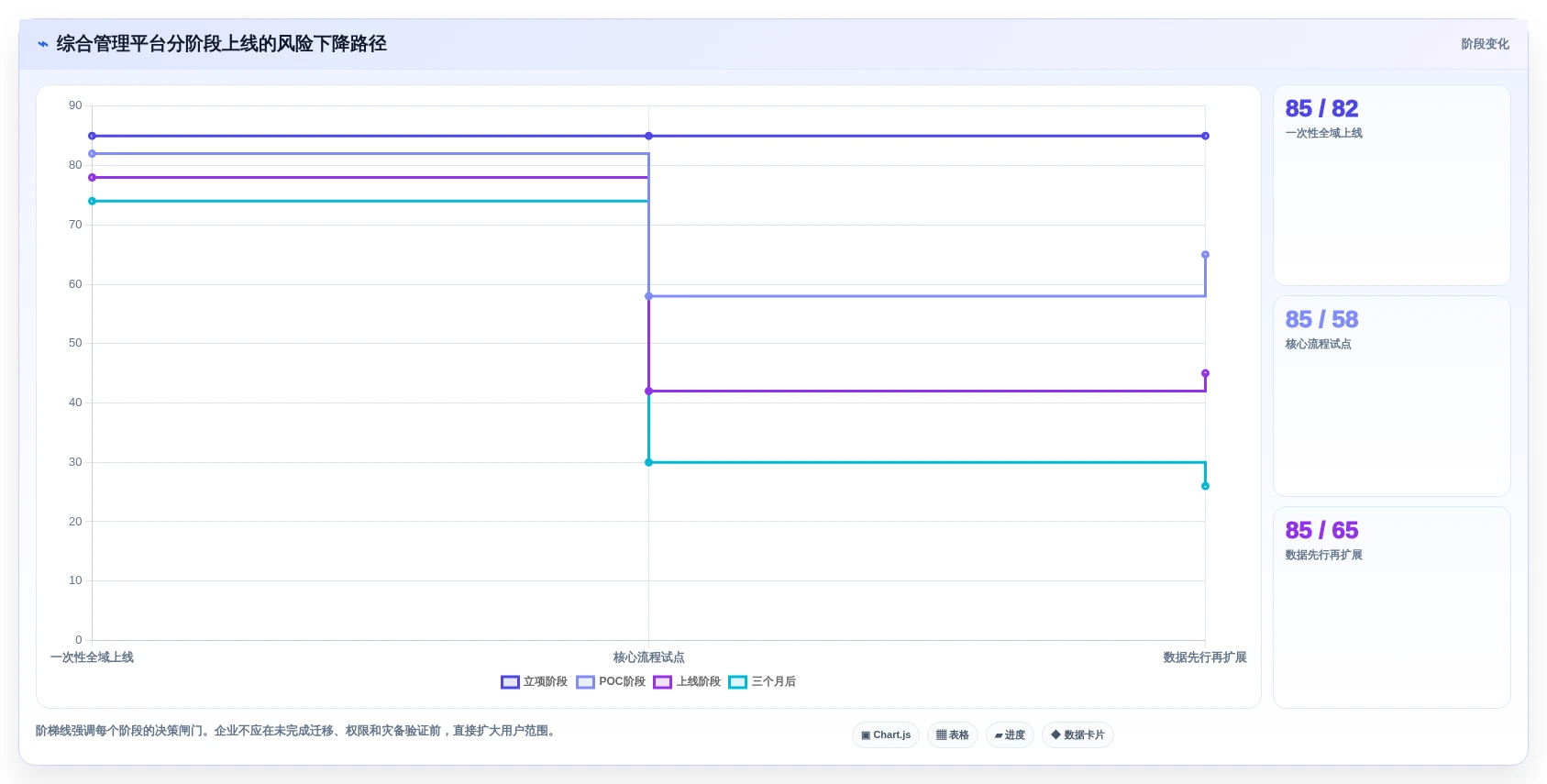
Task: Click POC阶段 end point at 数据先行再扩展 (65)
Action: pos(1205,255)
